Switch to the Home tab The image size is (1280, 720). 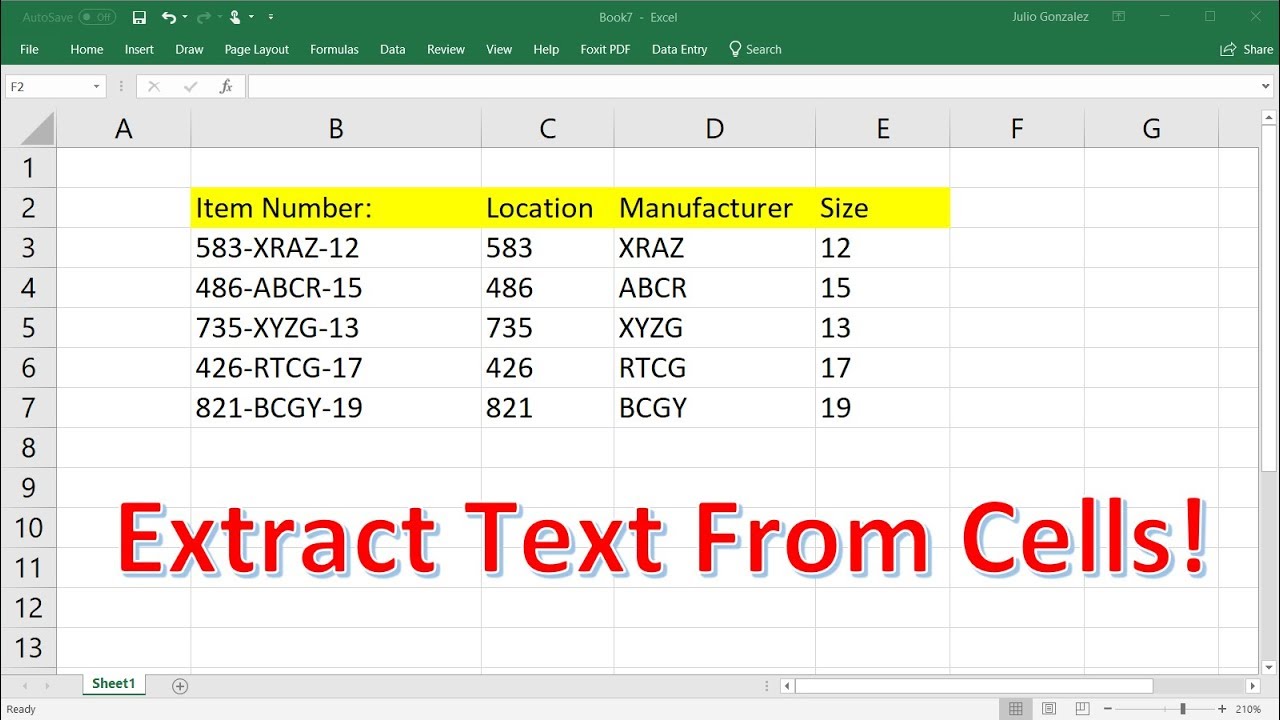click(x=87, y=49)
